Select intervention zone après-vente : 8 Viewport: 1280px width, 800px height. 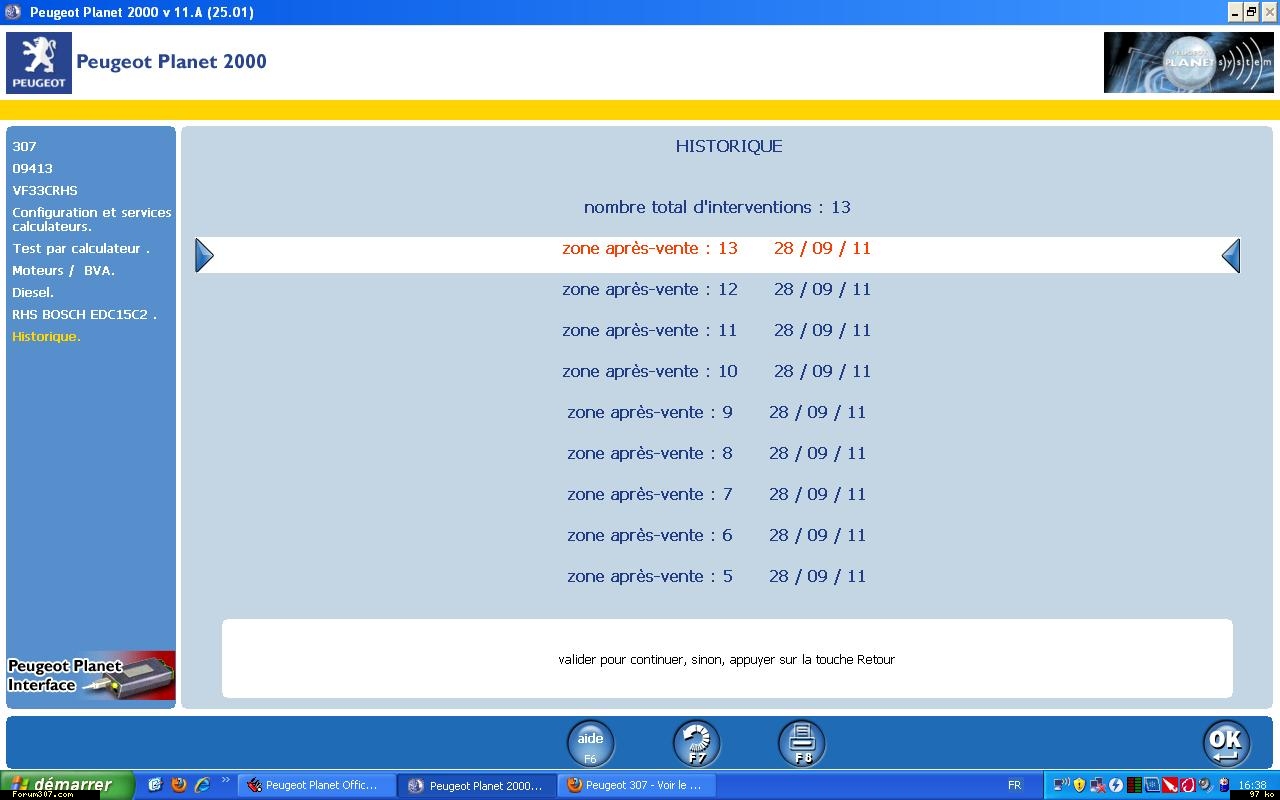[716, 453]
